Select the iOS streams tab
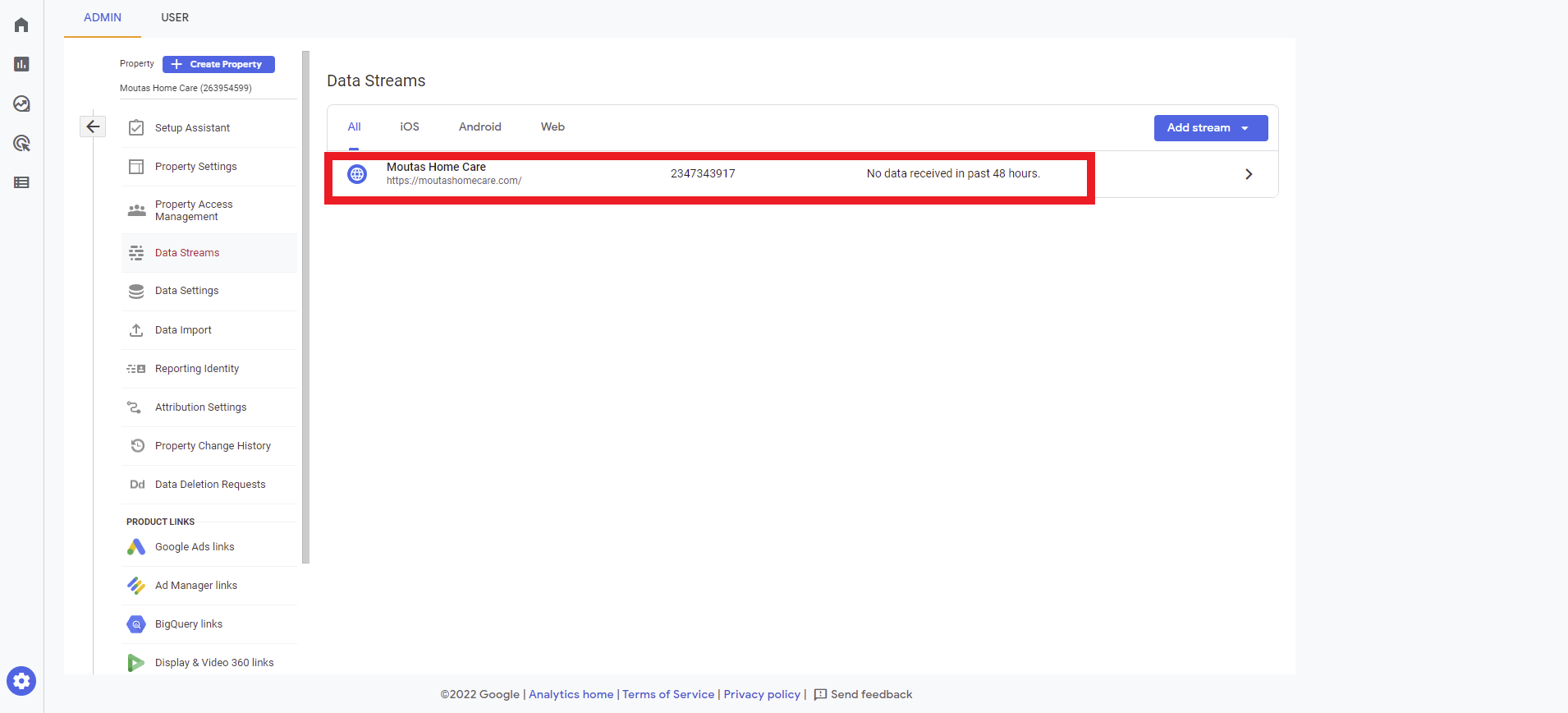 (x=409, y=126)
